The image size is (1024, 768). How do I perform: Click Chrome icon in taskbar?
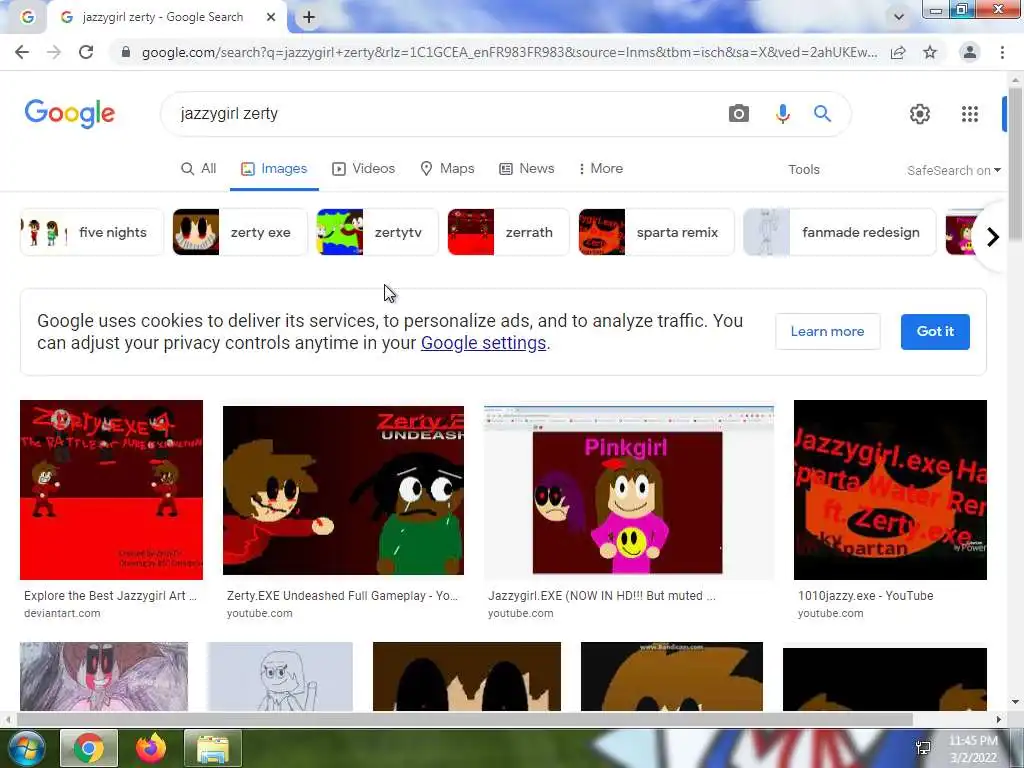89,748
